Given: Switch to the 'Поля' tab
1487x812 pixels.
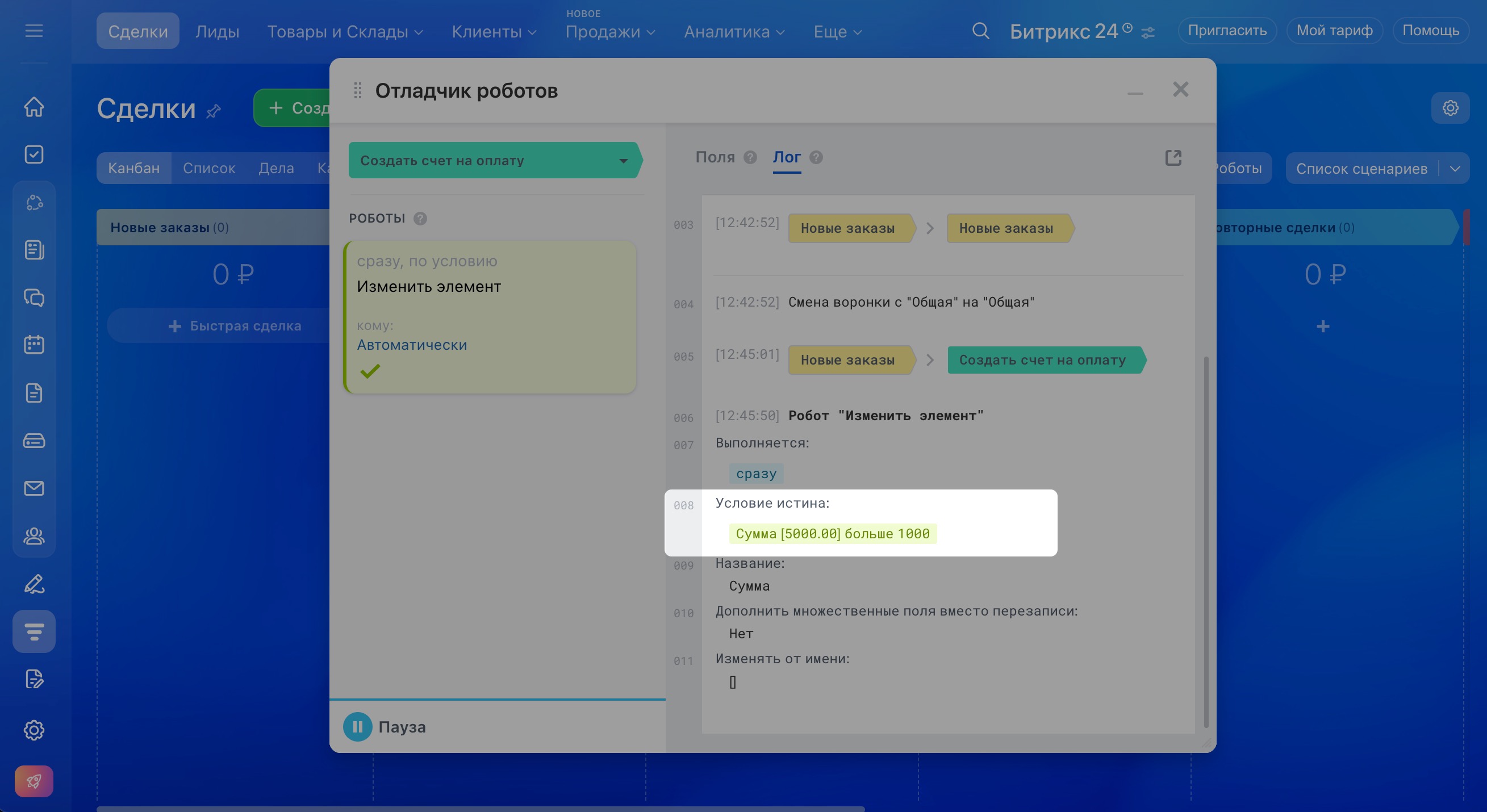Looking at the screenshot, I should click(715, 157).
